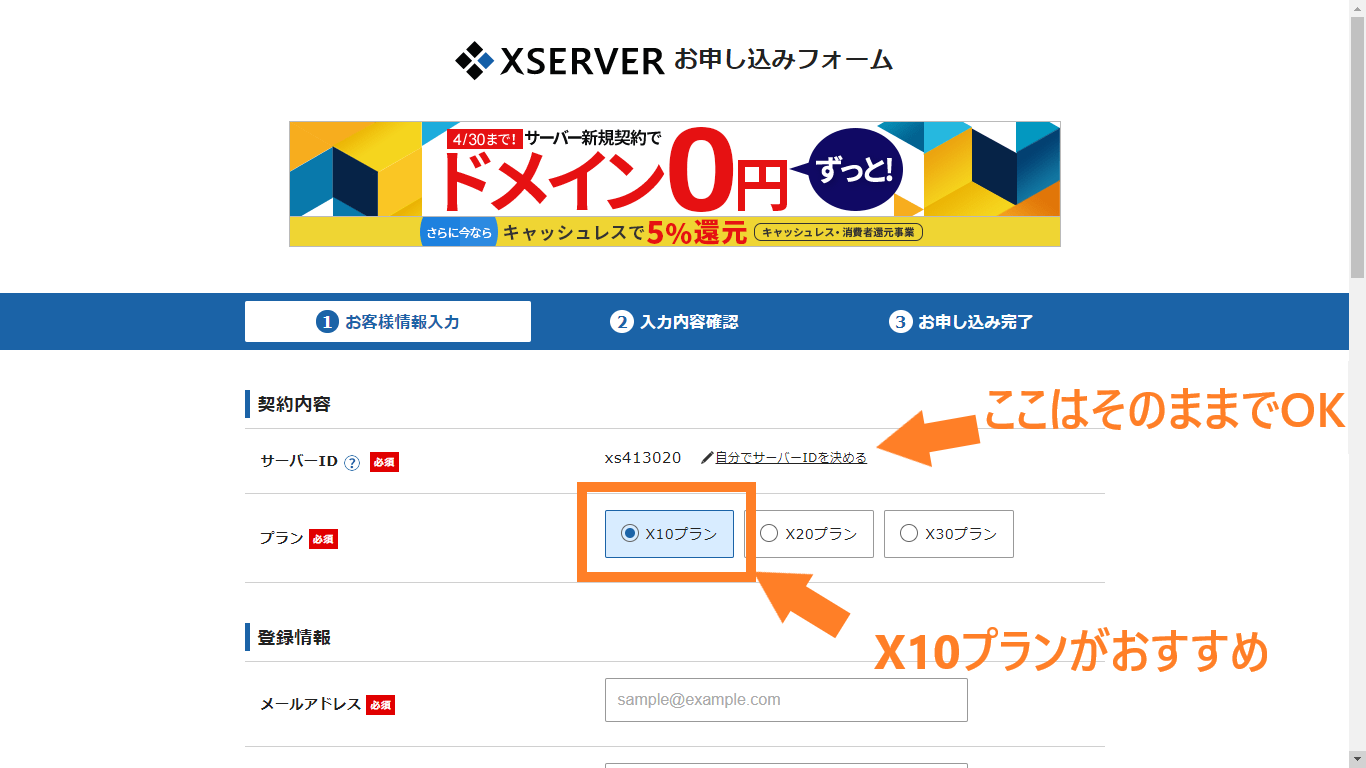Go to step 2 入力内容確認

click(x=674, y=322)
